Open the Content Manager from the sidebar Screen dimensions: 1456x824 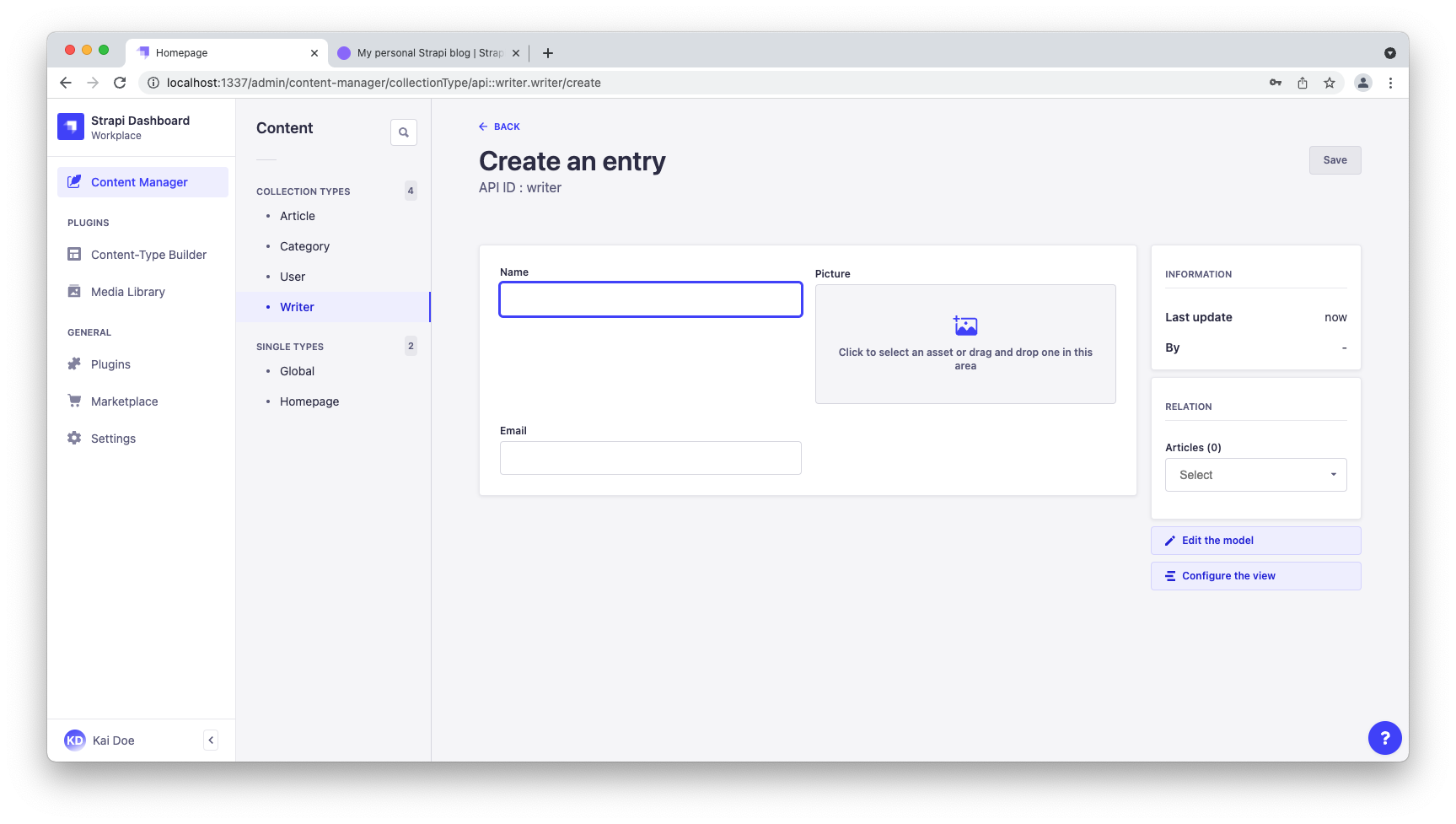pyautogui.click(x=139, y=181)
